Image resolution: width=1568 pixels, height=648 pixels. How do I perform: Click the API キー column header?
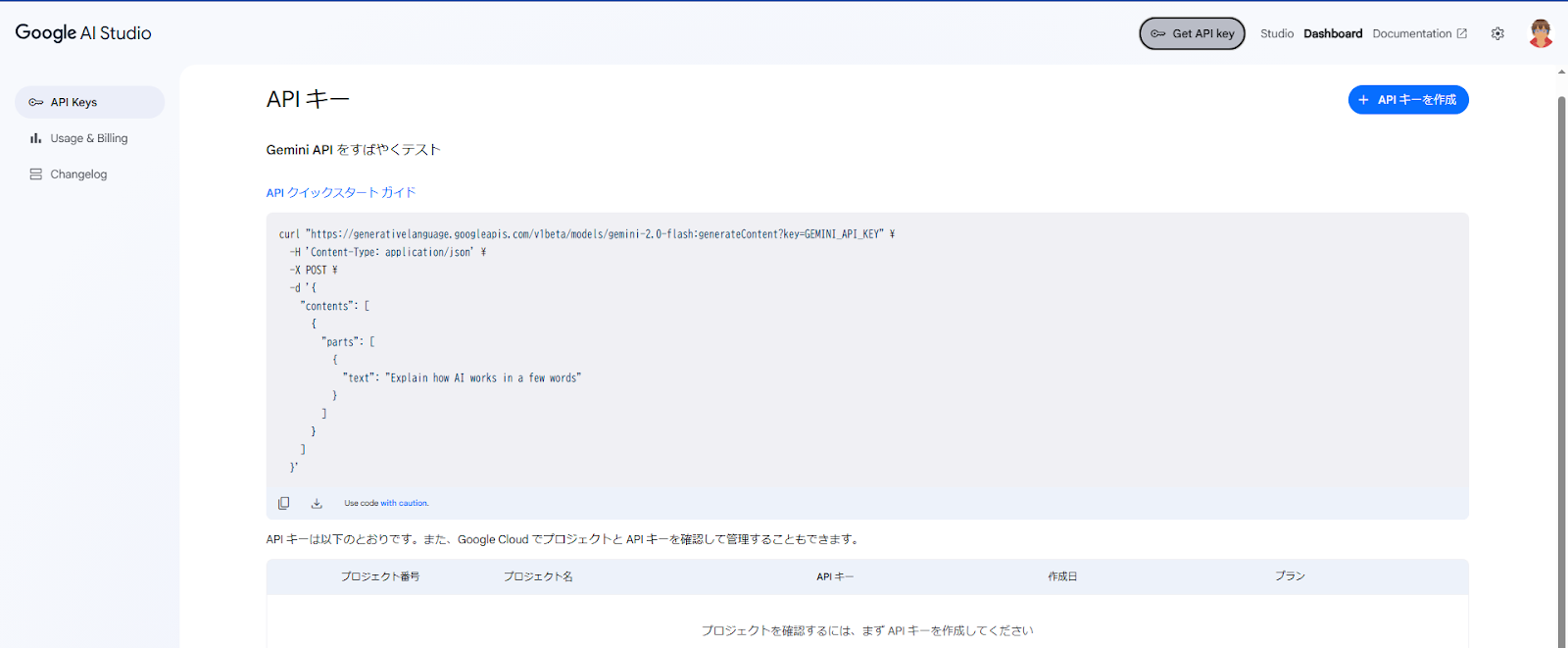pyautogui.click(x=835, y=576)
